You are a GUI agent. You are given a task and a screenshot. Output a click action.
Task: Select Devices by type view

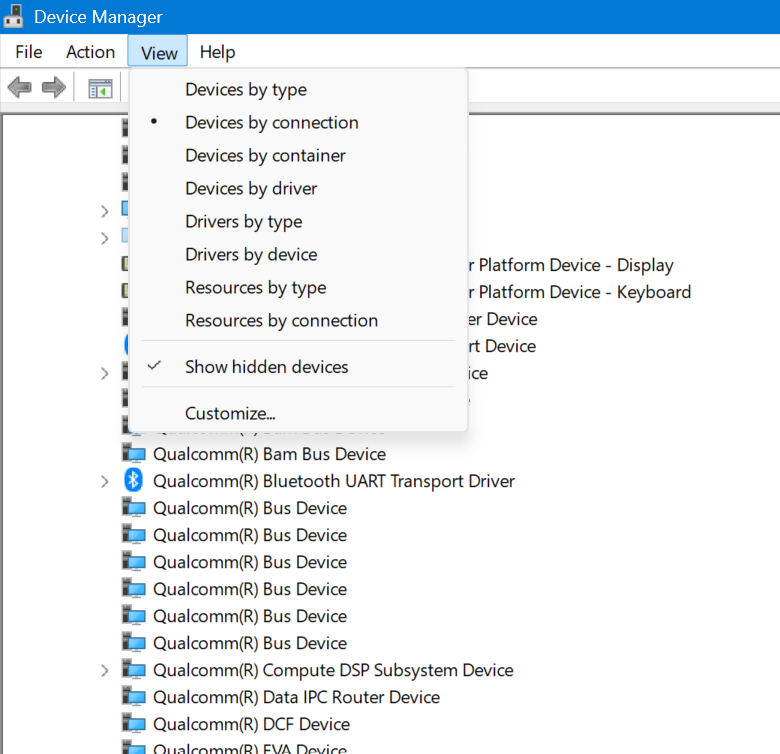pyautogui.click(x=298, y=90)
